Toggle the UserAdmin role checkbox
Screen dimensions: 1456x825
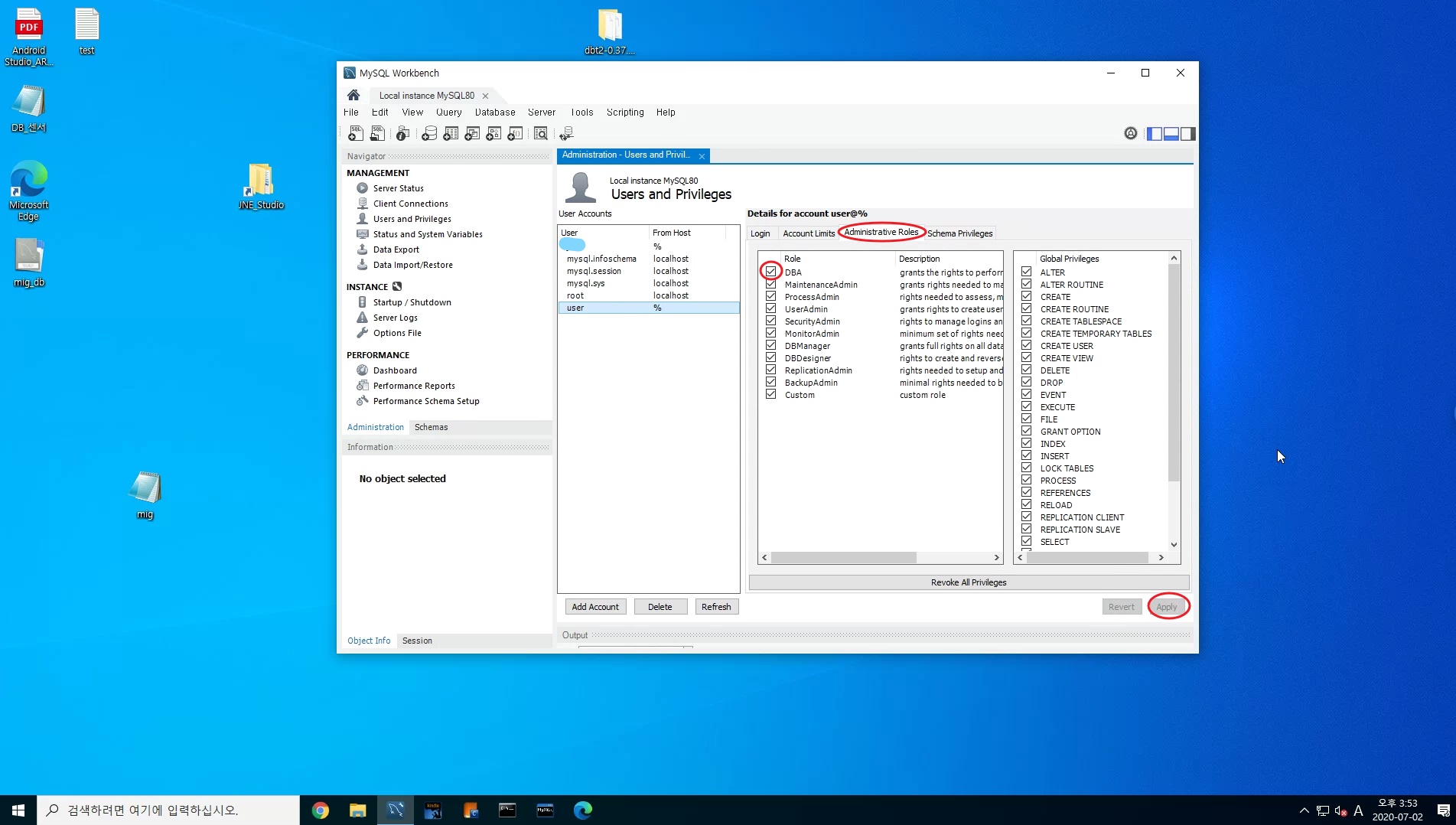tap(770, 308)
